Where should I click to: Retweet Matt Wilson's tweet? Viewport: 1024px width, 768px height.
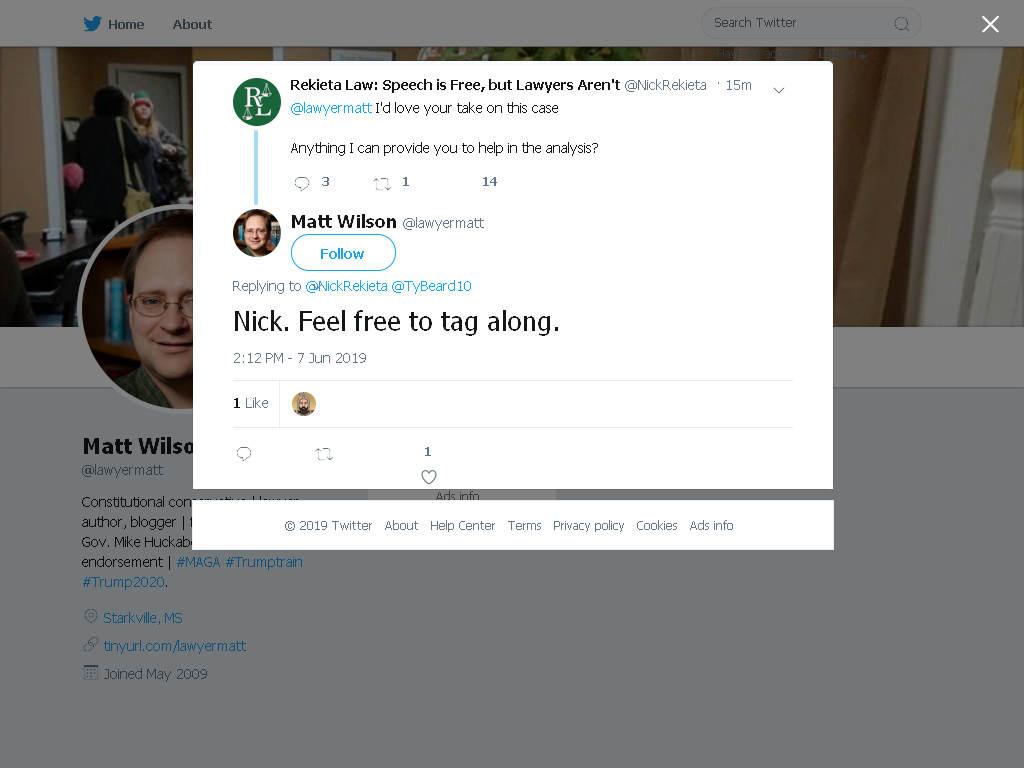pyautogui.click(x=324, y=453)
